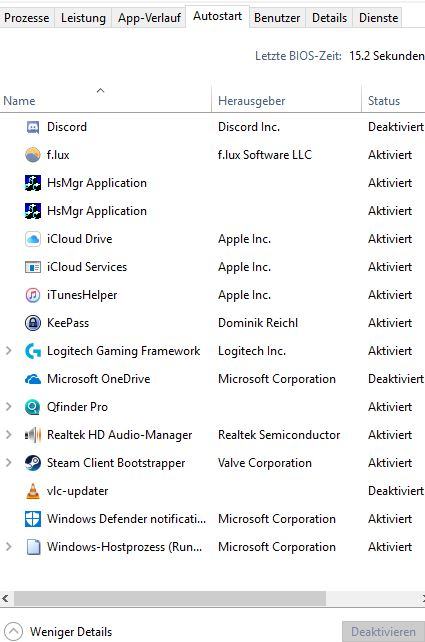Image resolution: width=425 pixels, height=642 pixels.
Task: Click the iTunesHelper music note icon
Action: [x=33, y=295]
